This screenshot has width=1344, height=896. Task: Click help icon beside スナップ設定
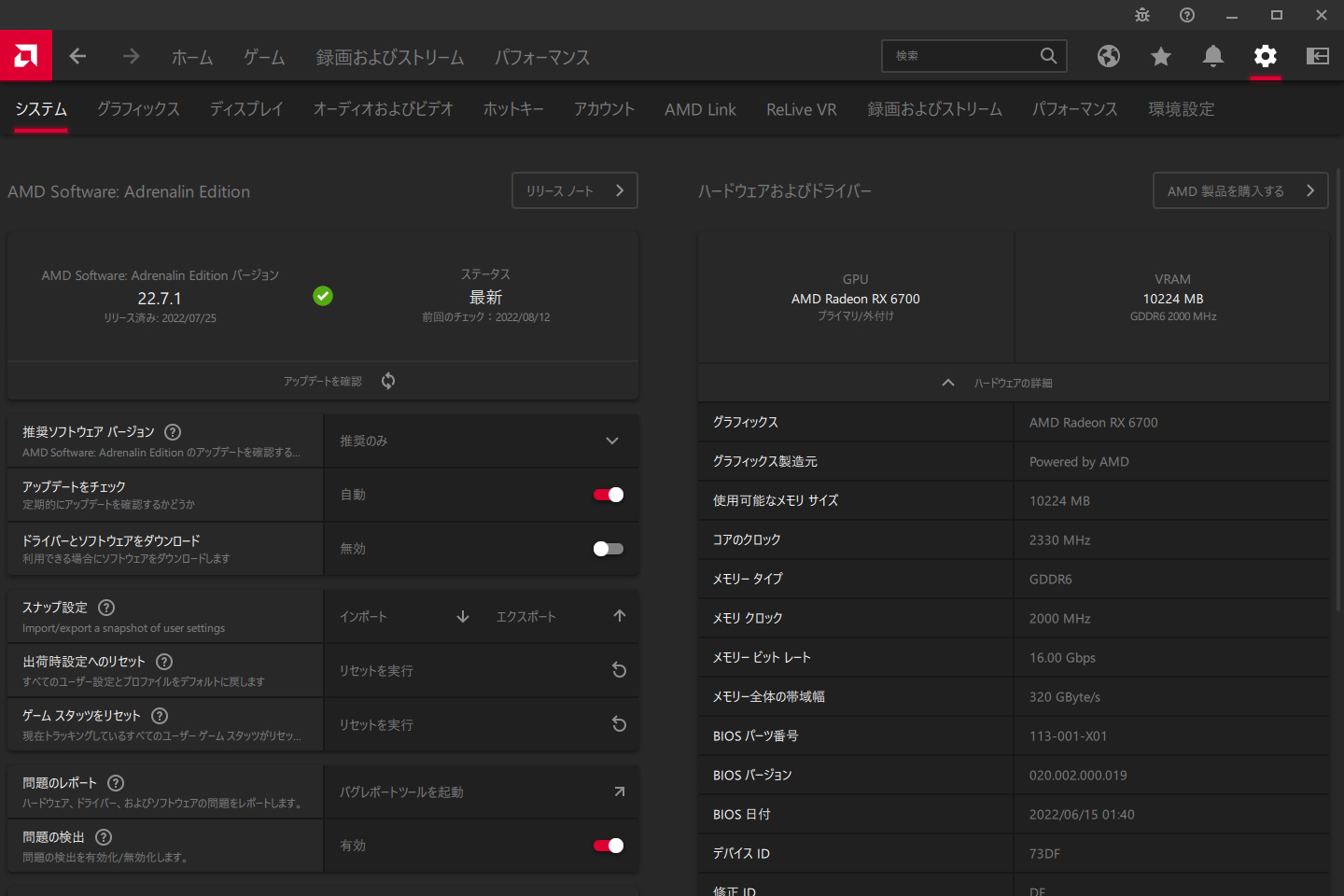106,608
